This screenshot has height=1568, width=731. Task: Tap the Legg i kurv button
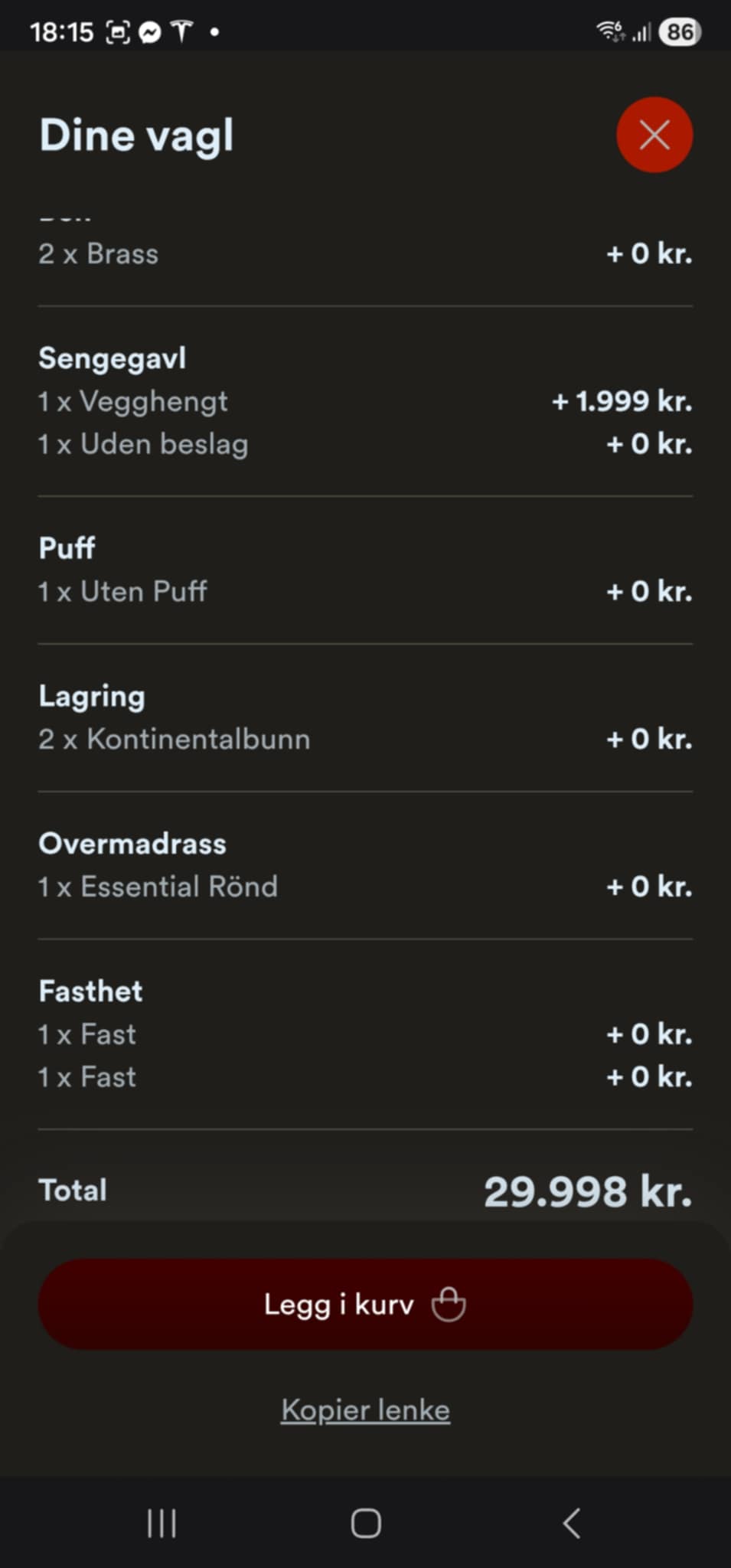tap(365, 1304)
